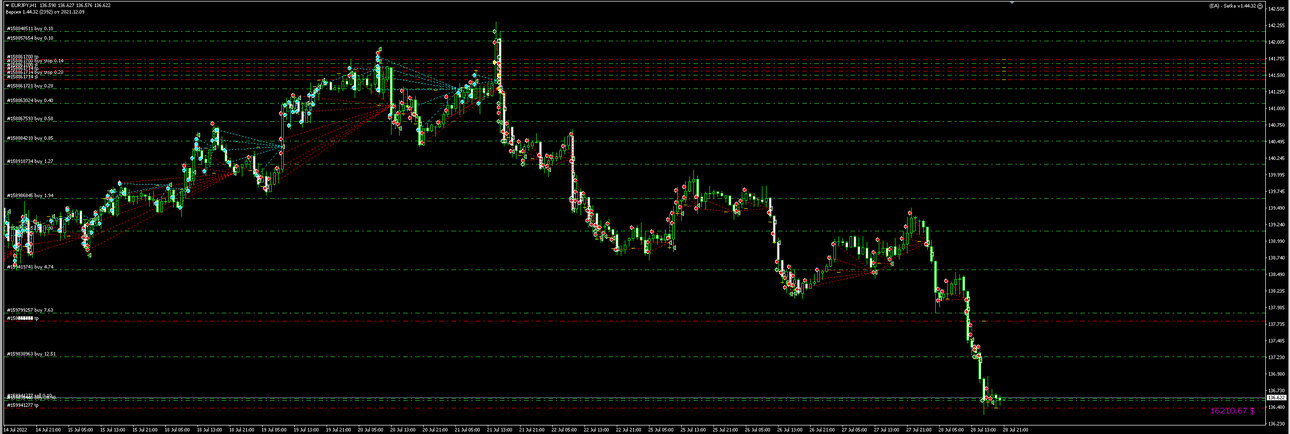Image resolution: width=1290 pixels, height=434 pixels.
Task: Select order line #158986845 buy 1.94
Action: pyautogui.click(x=30, y=196)
